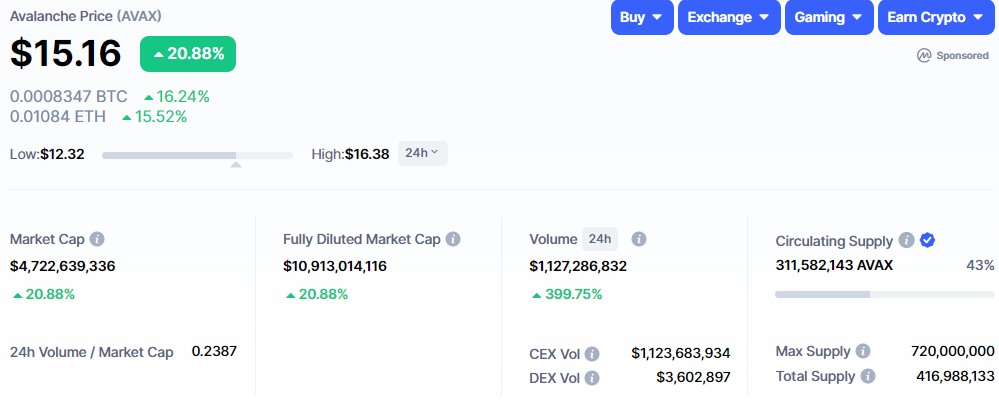Click the $15.16 price value
The height and width of the screenshot is (408, 999).
point(66,53)
